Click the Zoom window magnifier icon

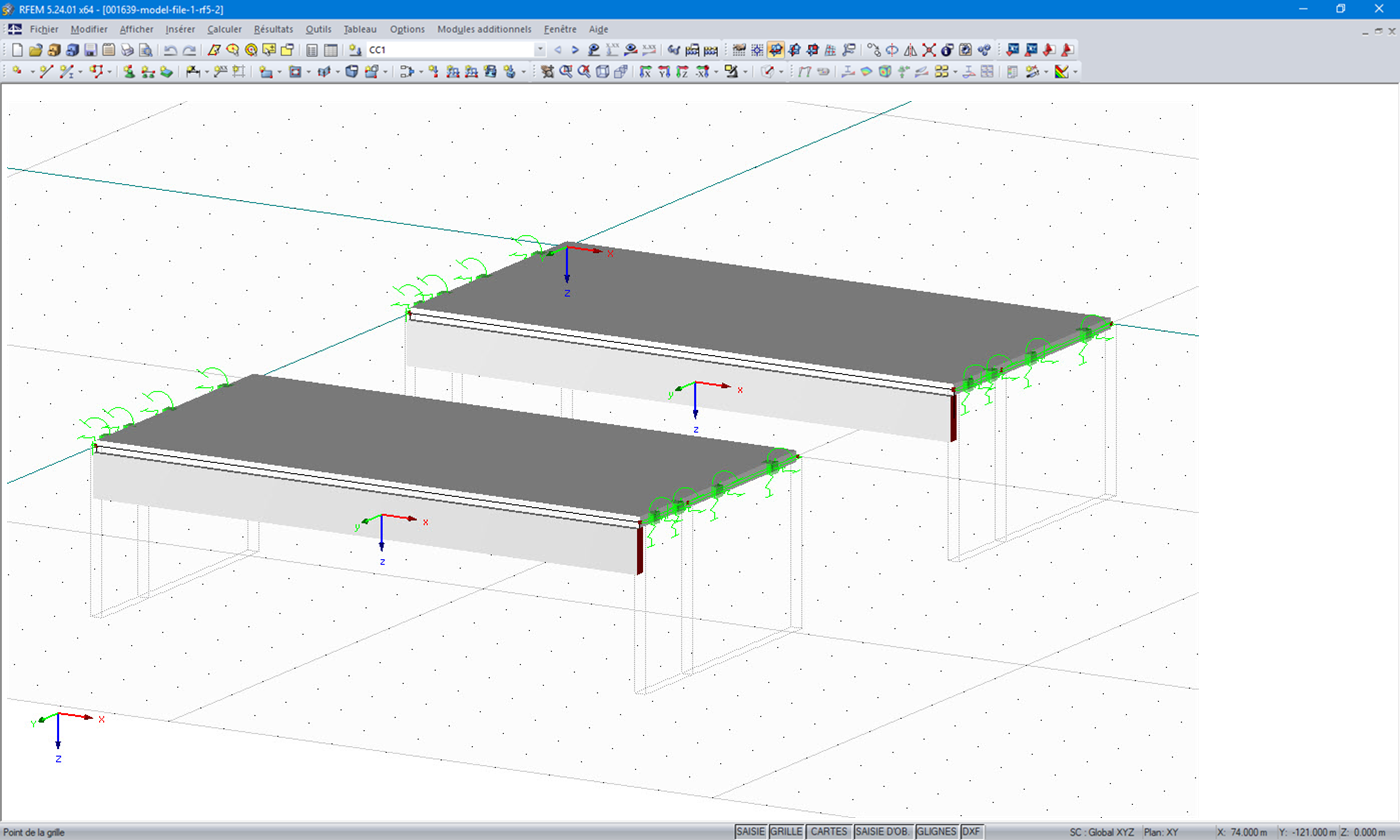566,72
